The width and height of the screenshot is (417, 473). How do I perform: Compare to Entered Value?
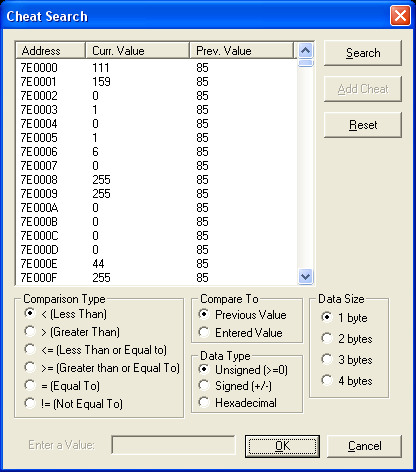click(x=240, y=332)
